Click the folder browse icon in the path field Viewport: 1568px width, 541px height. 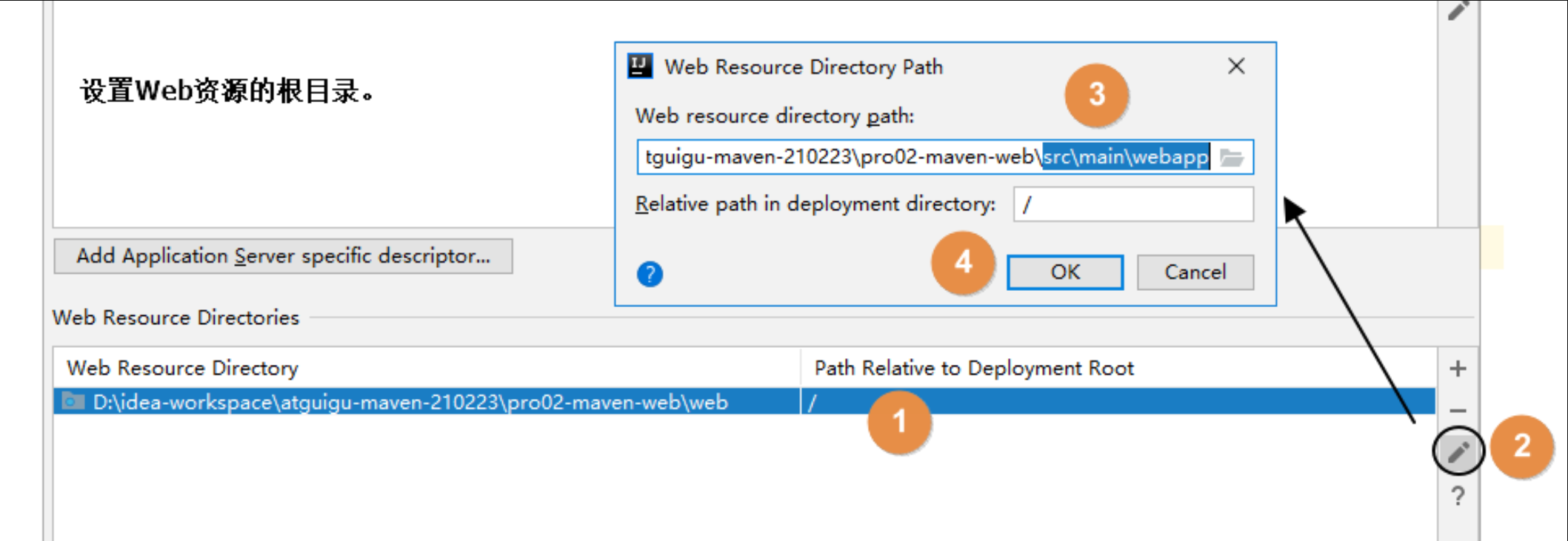(x=1231, y=158)
